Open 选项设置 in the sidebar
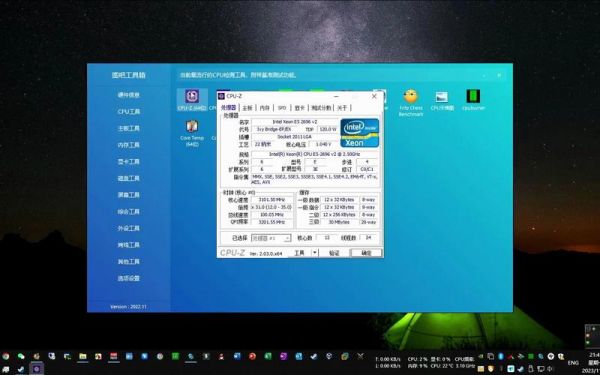The height and width of the screenshot is (375, 600). pyautogui.click(x=129, y=278)
